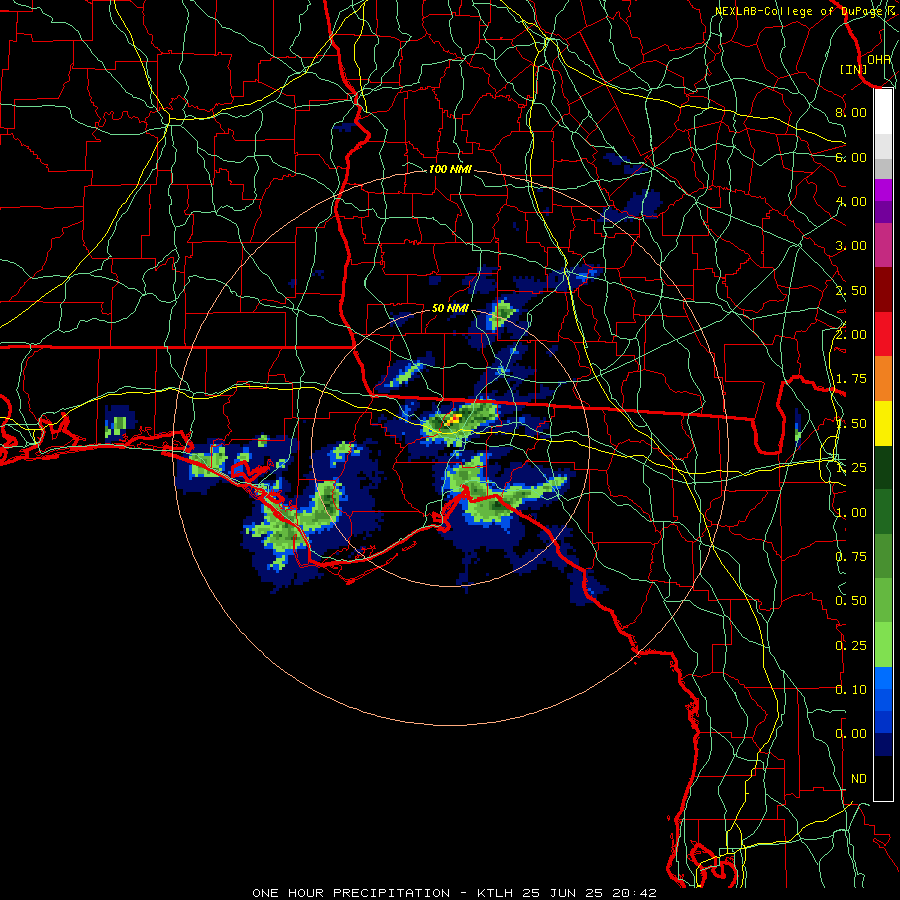Click the 0.00 legend value
900x900 pixels.
pyautogui.click(x=851, y=734)
